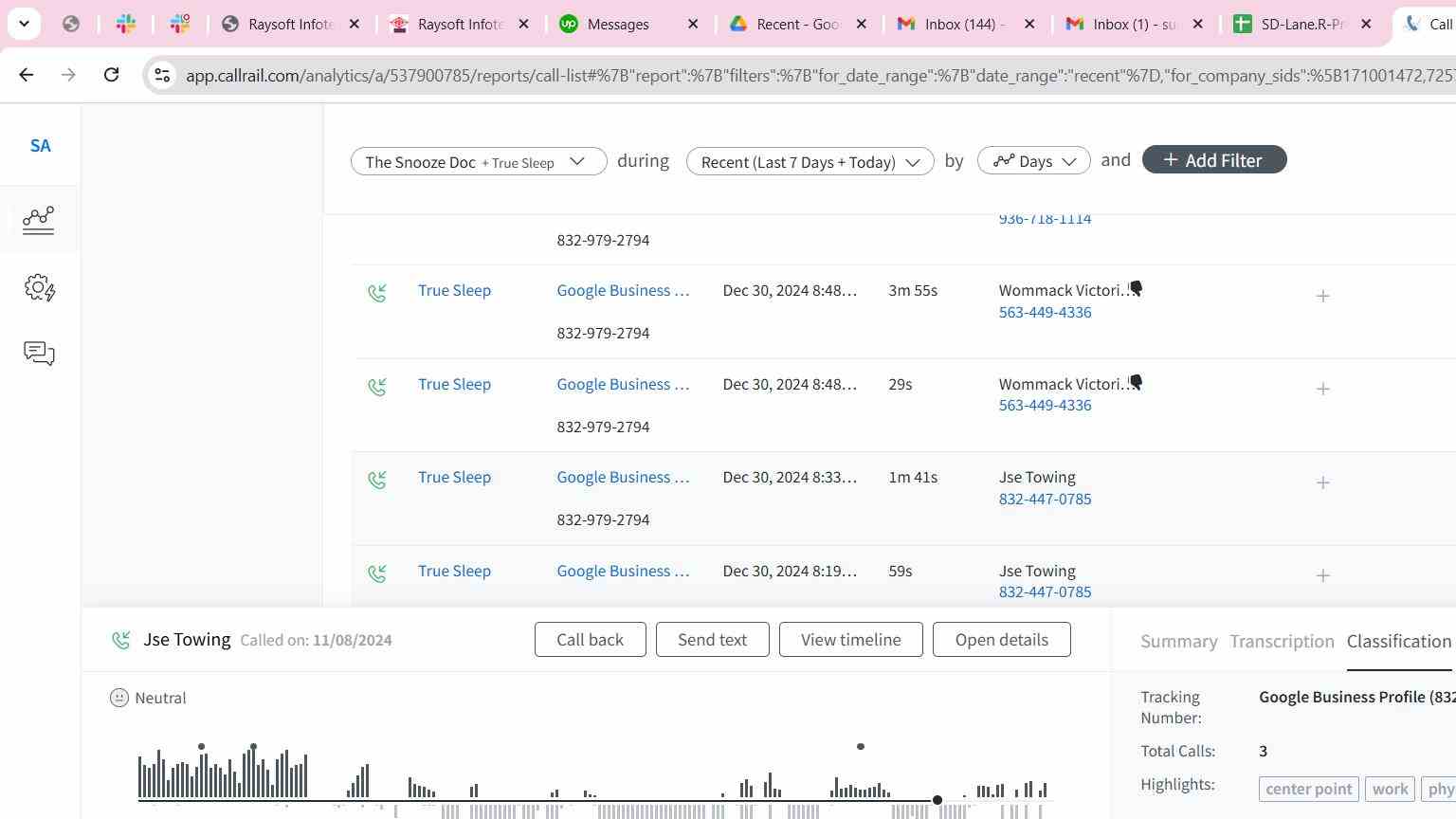
Task: Click thumbs-down icon on 29s Wommack row
Action: [1136, 382]
